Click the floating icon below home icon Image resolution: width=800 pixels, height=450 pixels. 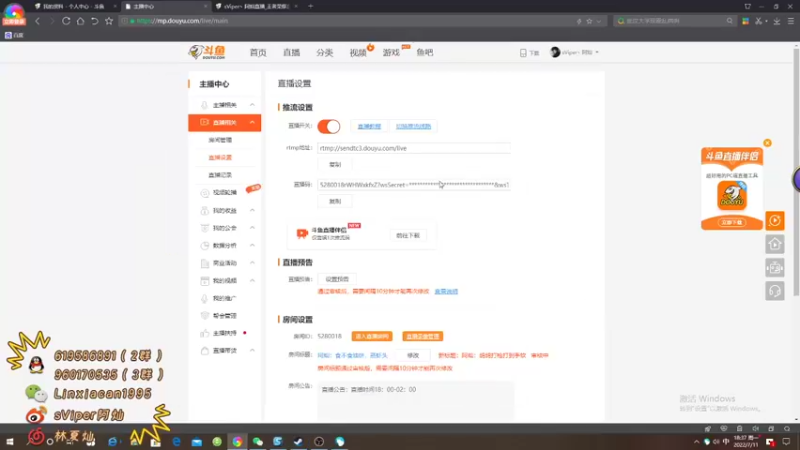[774, 267]
